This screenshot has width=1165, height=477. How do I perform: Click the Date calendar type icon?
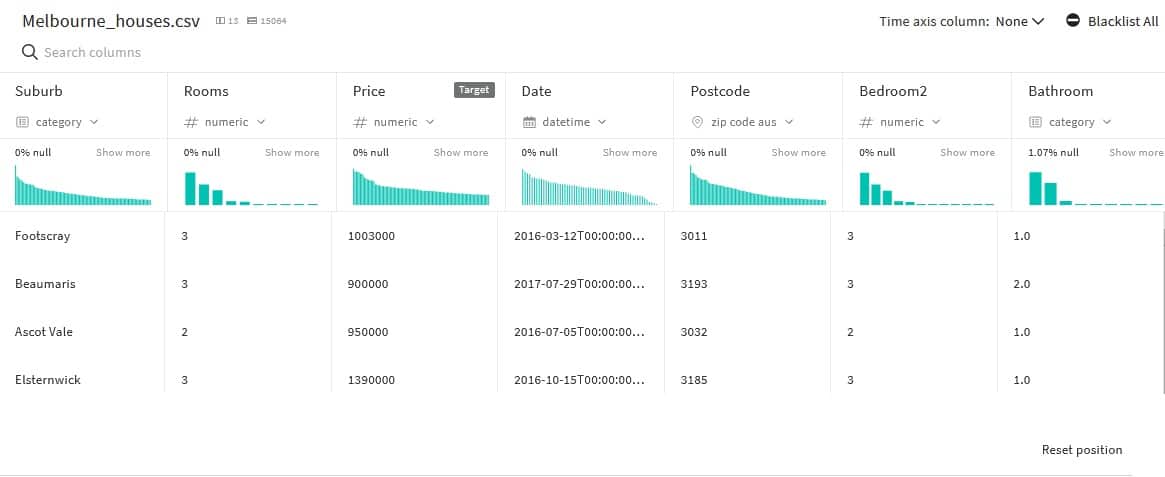coord(529,122)
